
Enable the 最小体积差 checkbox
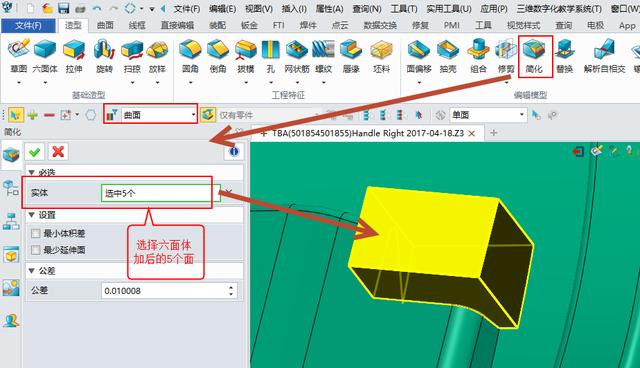pyautogui.click(x=36, y=233)
